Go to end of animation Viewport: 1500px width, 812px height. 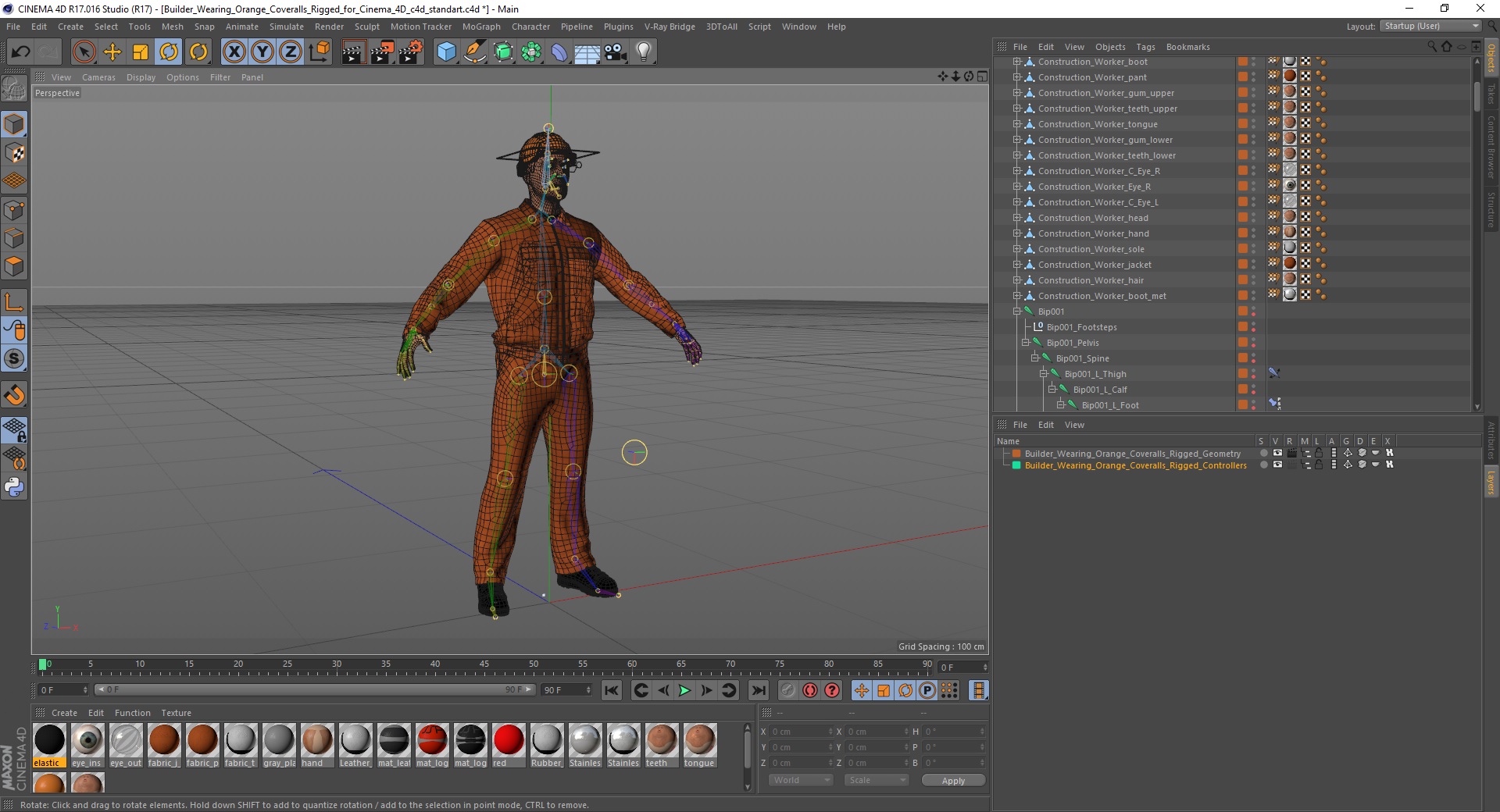759,690
